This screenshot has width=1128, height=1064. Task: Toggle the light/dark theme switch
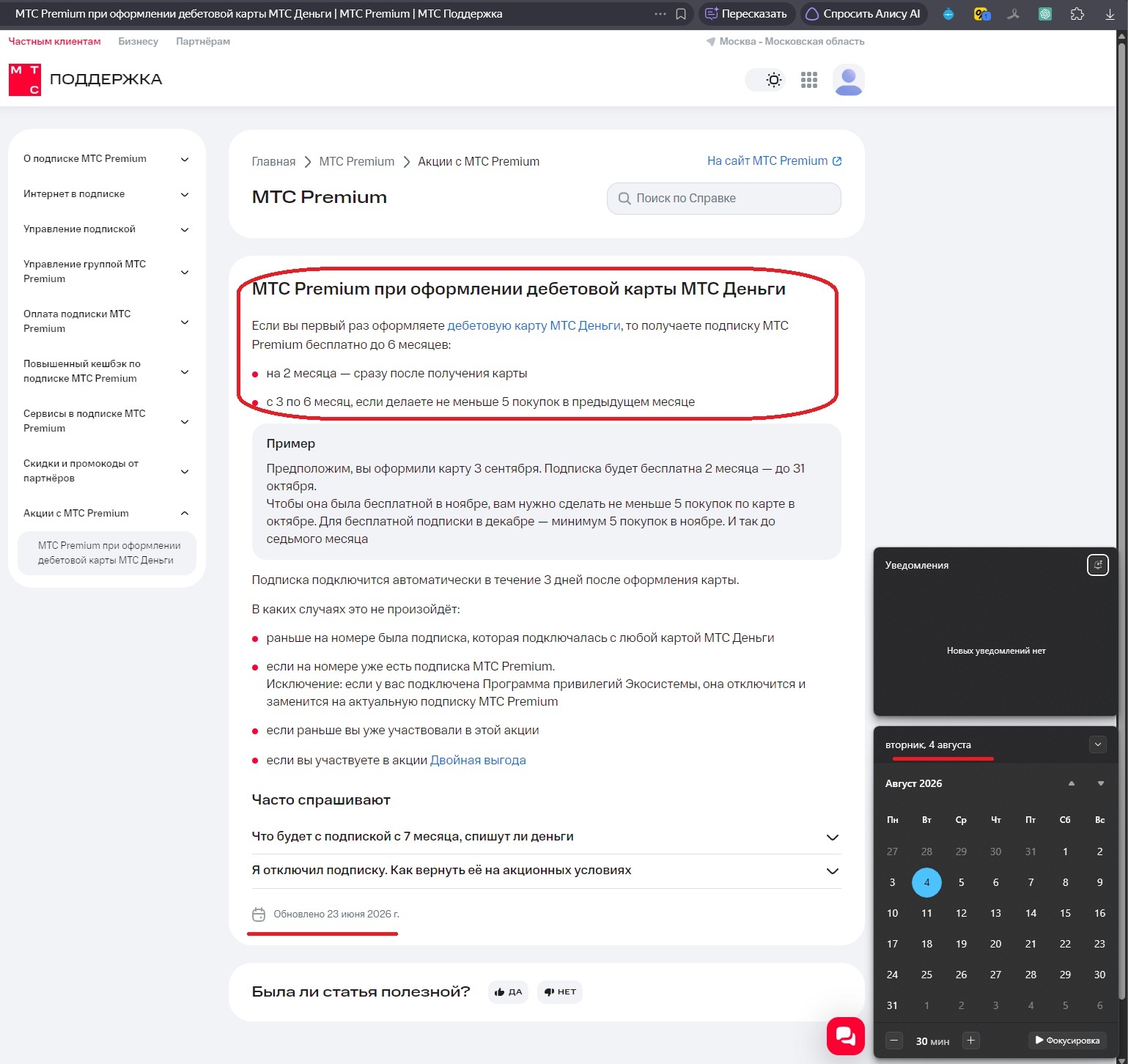(765, 80)
